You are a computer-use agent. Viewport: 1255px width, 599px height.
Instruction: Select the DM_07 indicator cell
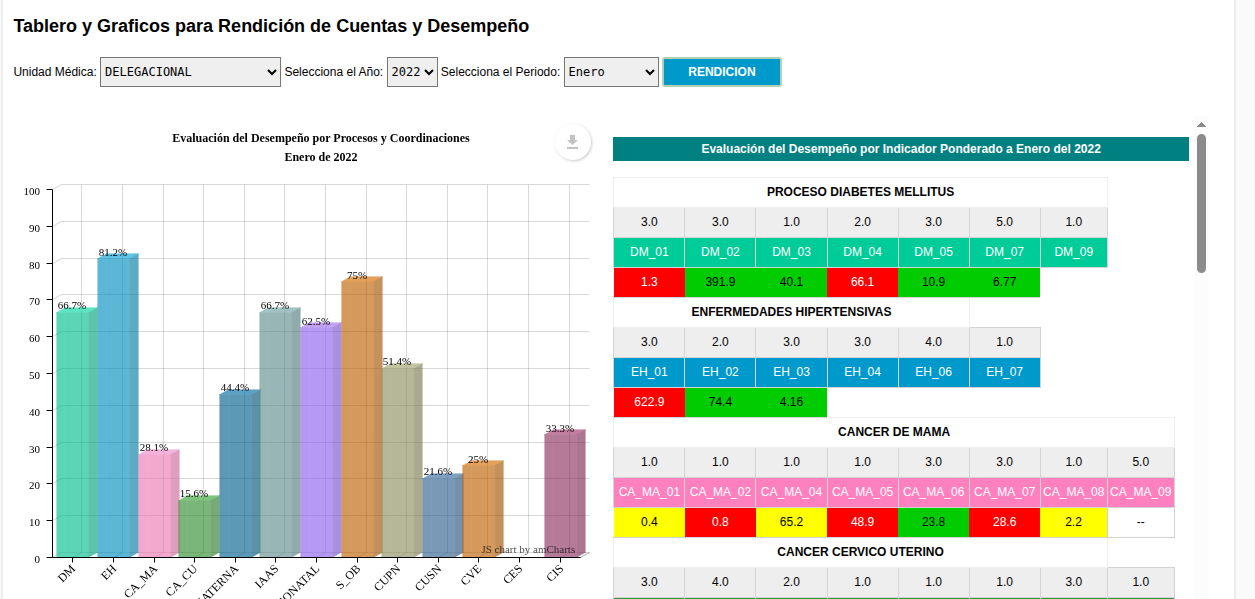click(1004, 252)
